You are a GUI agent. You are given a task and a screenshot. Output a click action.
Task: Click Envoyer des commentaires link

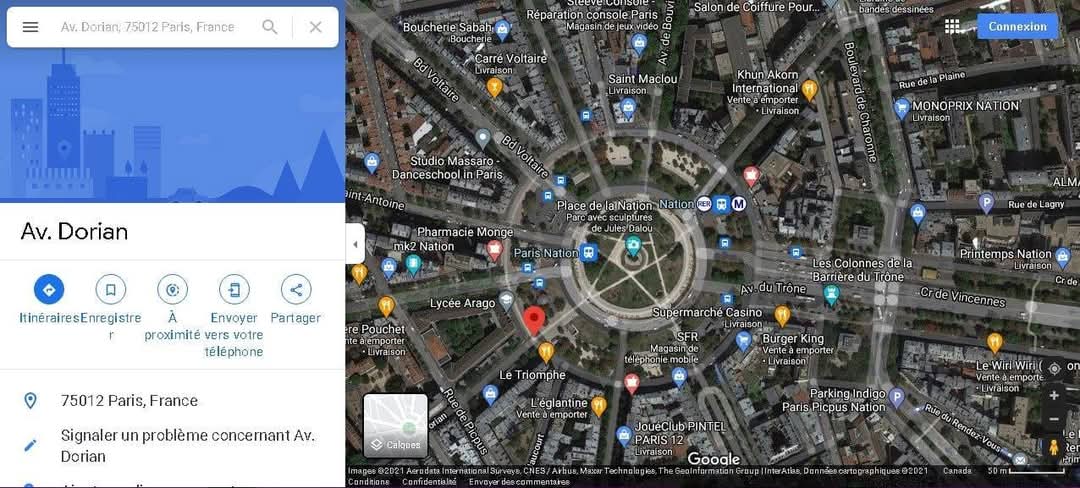[519, 482]
